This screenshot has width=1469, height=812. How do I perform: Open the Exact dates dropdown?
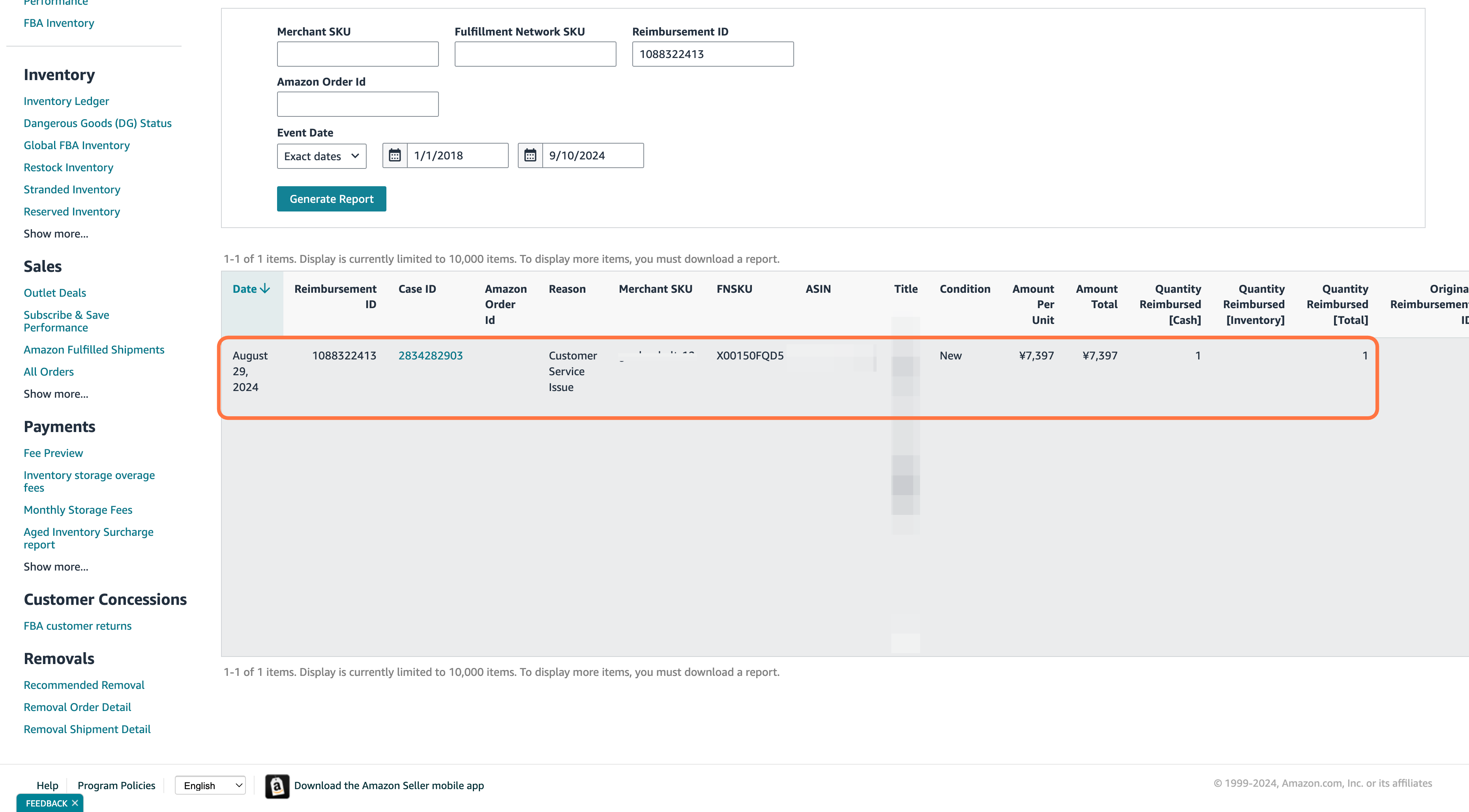(322, 156)
